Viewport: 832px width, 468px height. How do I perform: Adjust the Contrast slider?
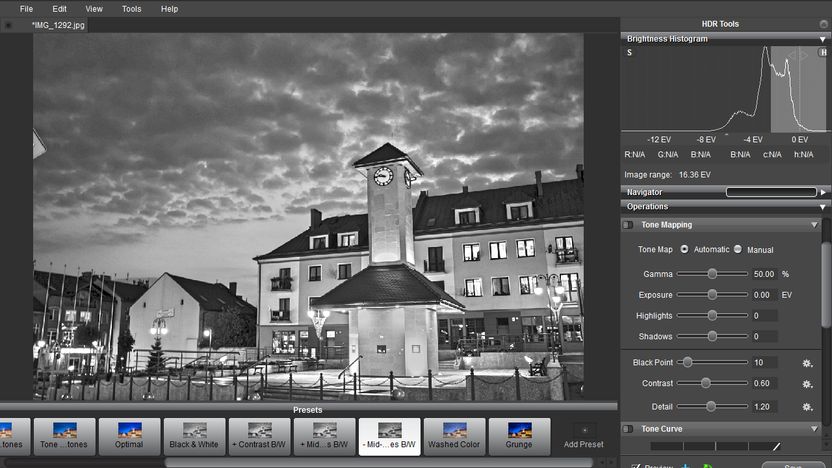[712, 383]
